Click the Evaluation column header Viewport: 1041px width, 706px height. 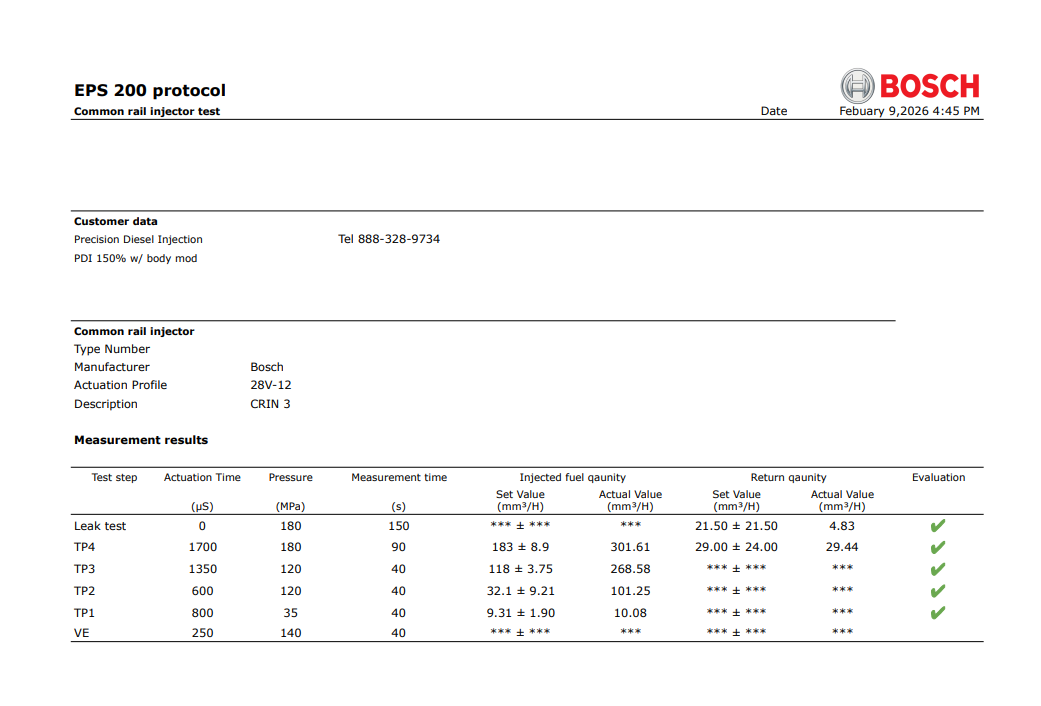[x=938, y=477]
